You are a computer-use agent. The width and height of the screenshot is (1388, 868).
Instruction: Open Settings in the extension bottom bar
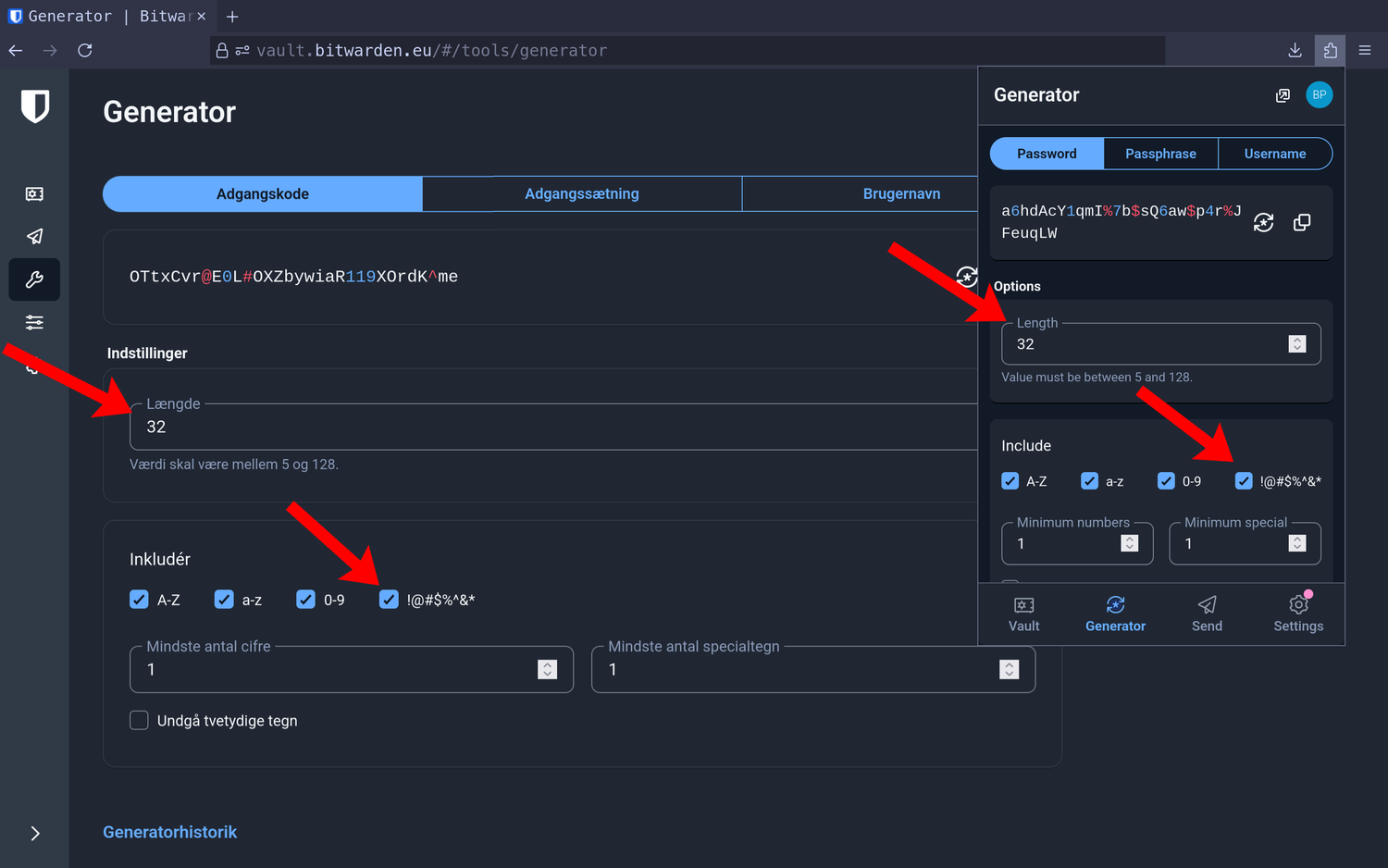(x=1297, y=614)
